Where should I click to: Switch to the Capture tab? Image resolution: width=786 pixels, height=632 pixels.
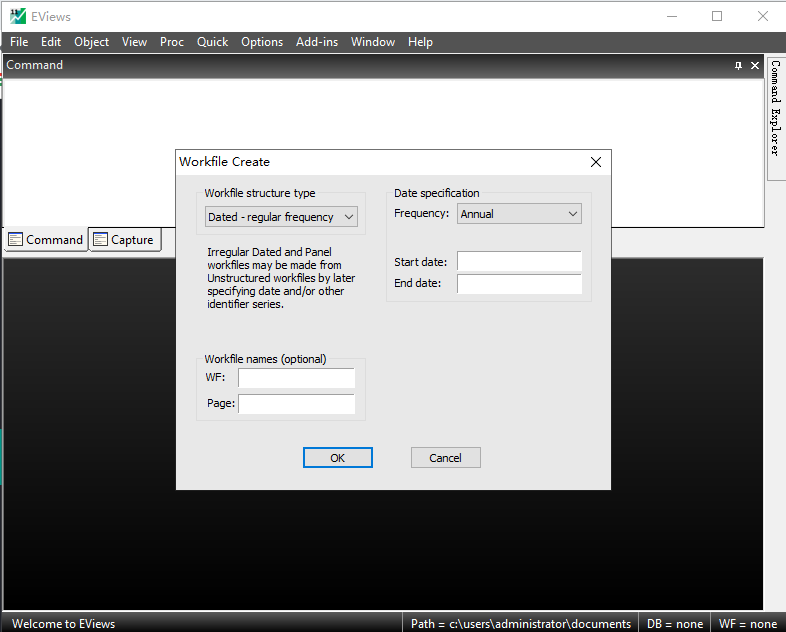click(x=125, y=240)
